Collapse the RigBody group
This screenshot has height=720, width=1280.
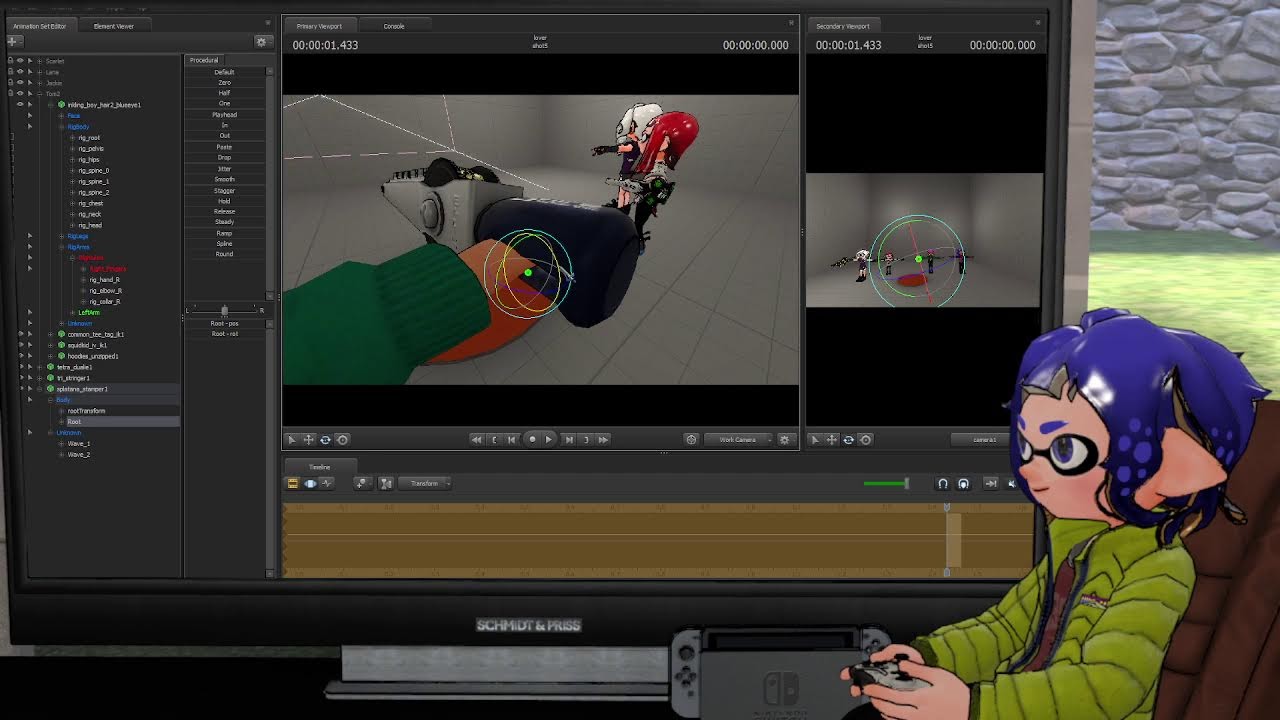[x=61, y=127]
